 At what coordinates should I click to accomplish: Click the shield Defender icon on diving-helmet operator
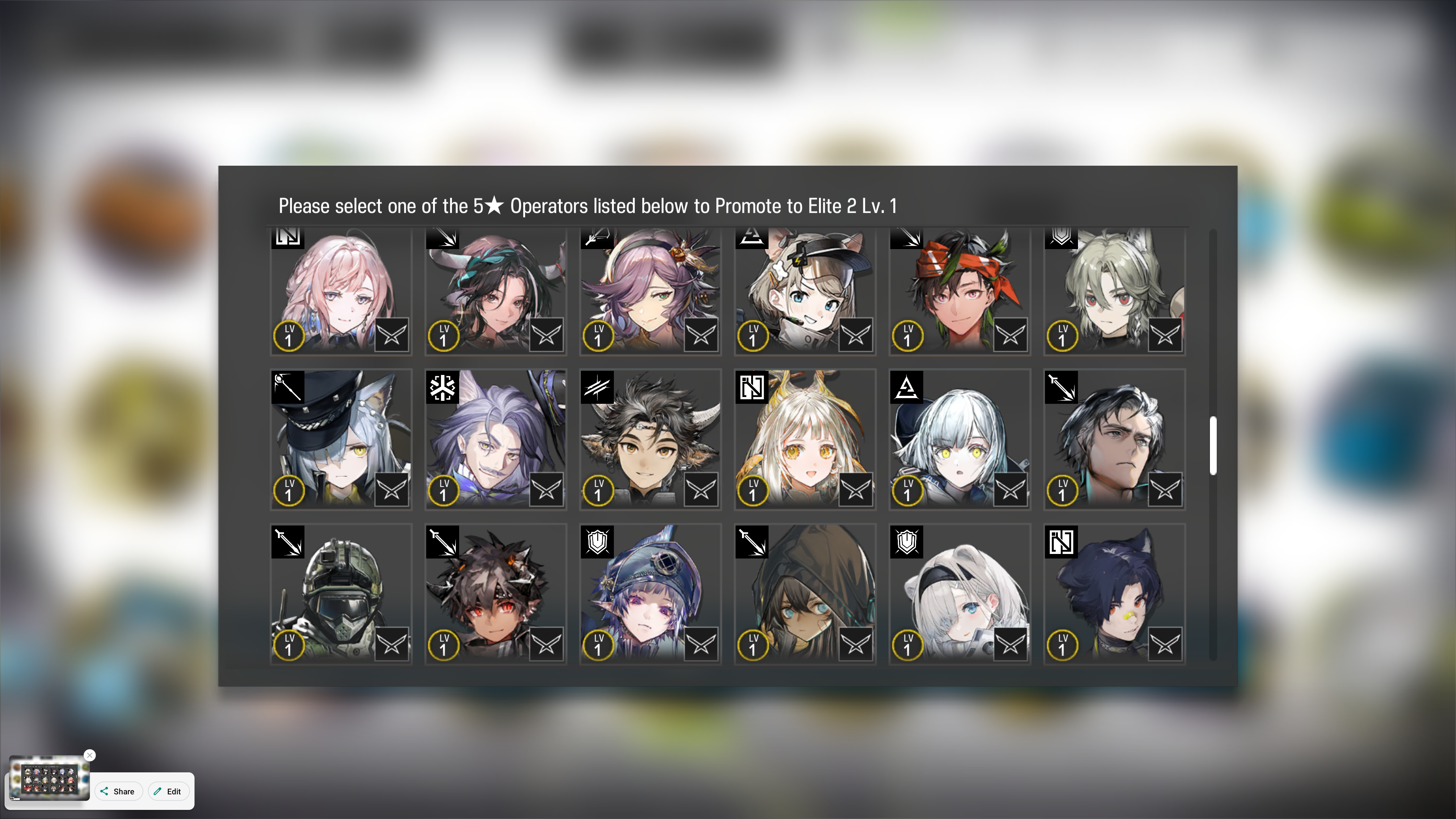coord(598,542)
